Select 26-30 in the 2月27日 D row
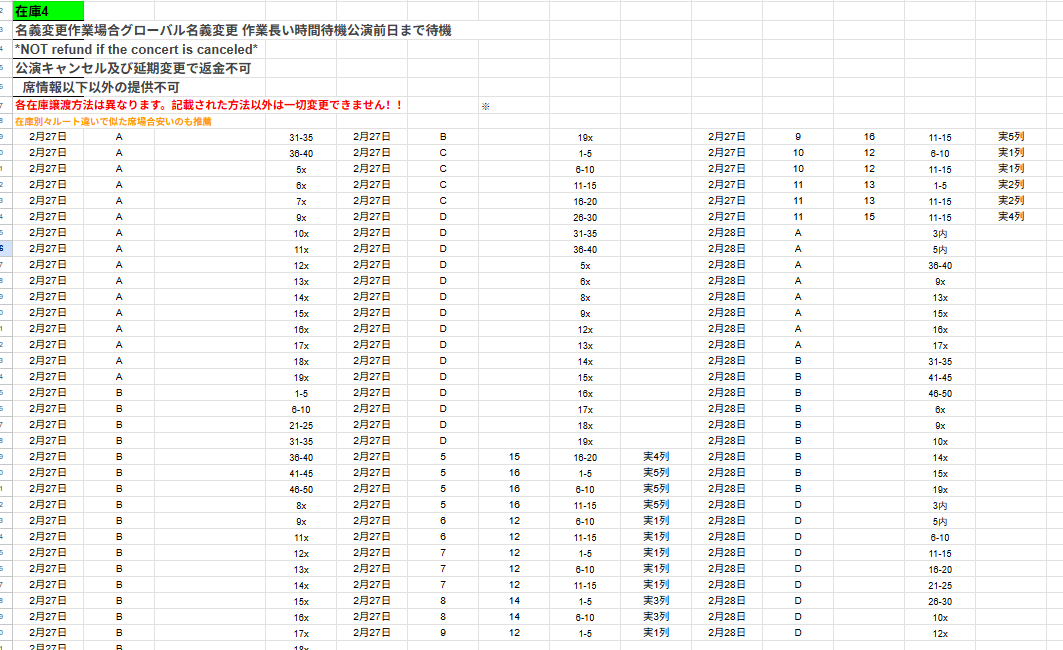Screen dimensions: 1063x650 [x=585, y=218]
